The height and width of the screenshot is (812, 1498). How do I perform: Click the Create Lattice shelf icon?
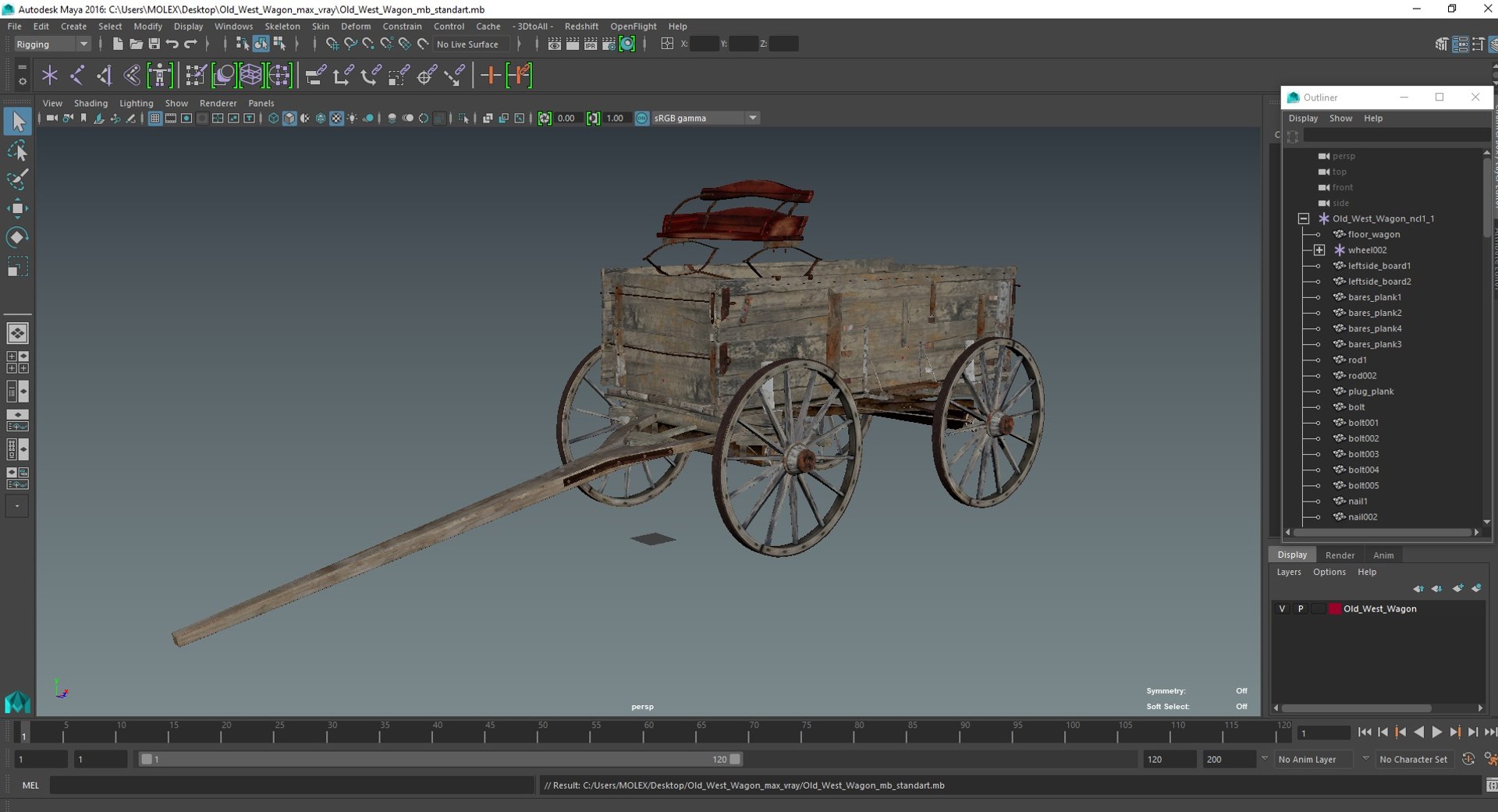coord(251,76)
